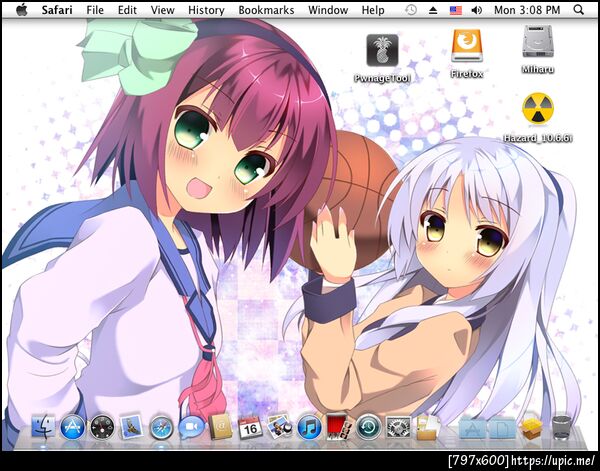Click the PwnageTool label text

(x=382, y=78)
